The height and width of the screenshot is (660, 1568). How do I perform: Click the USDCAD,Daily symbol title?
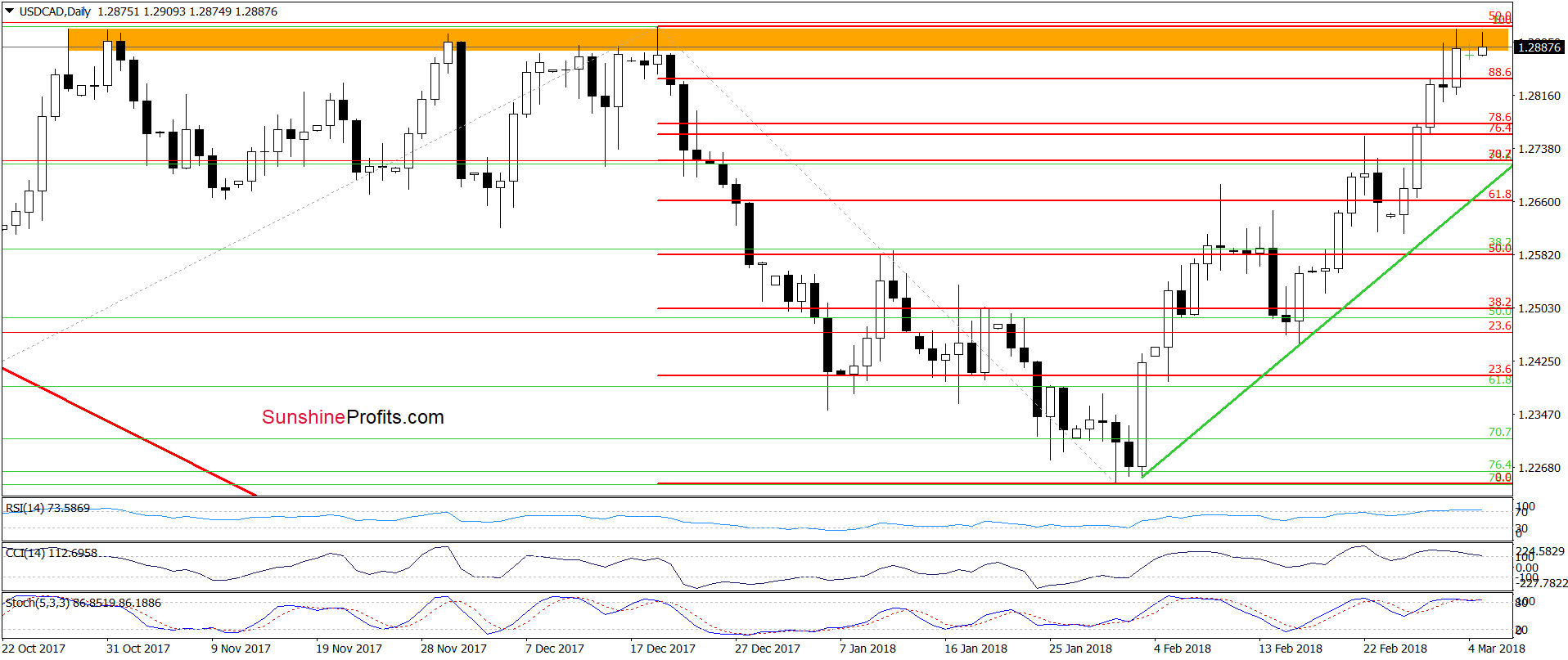(55, 11)
